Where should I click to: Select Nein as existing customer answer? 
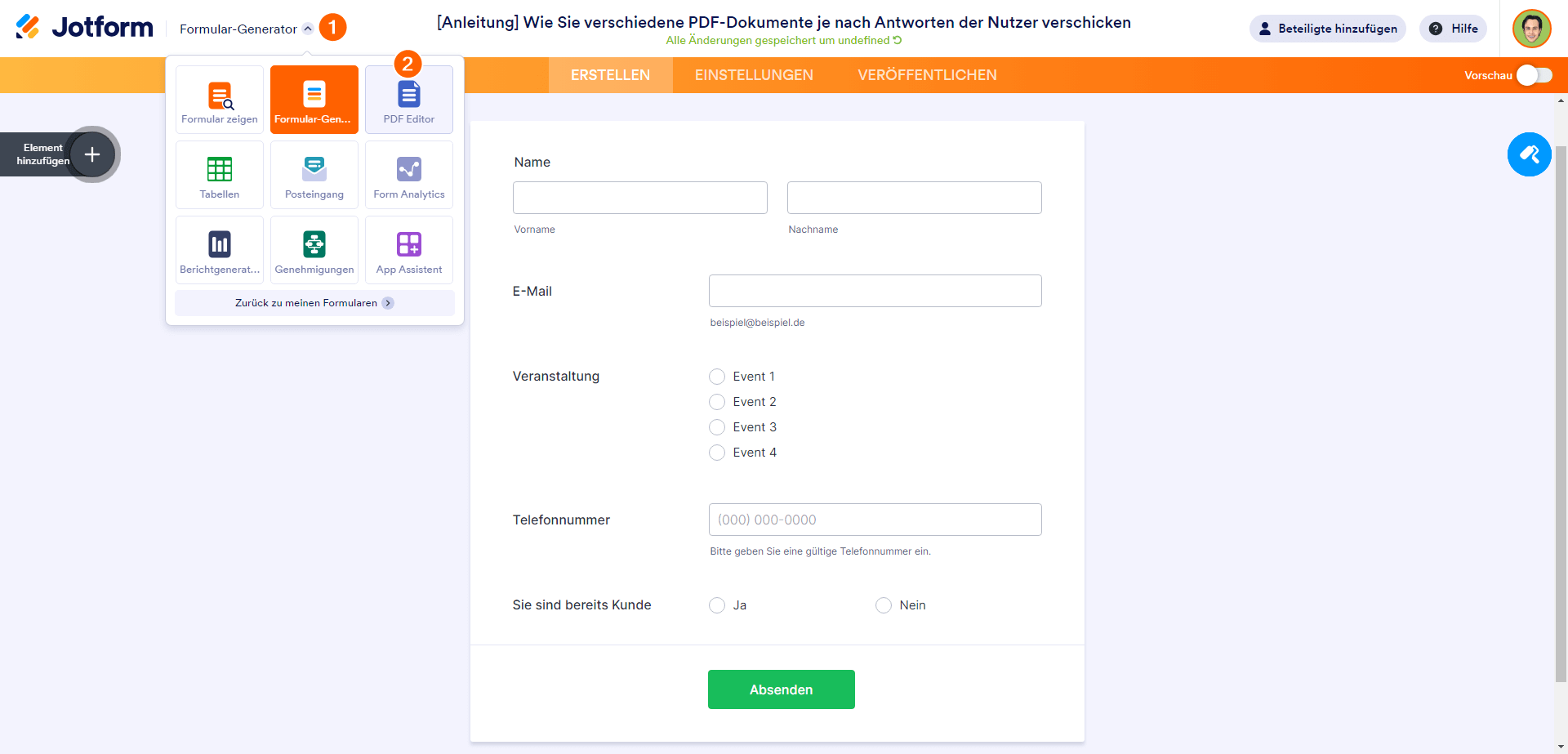tap(883, 605)
